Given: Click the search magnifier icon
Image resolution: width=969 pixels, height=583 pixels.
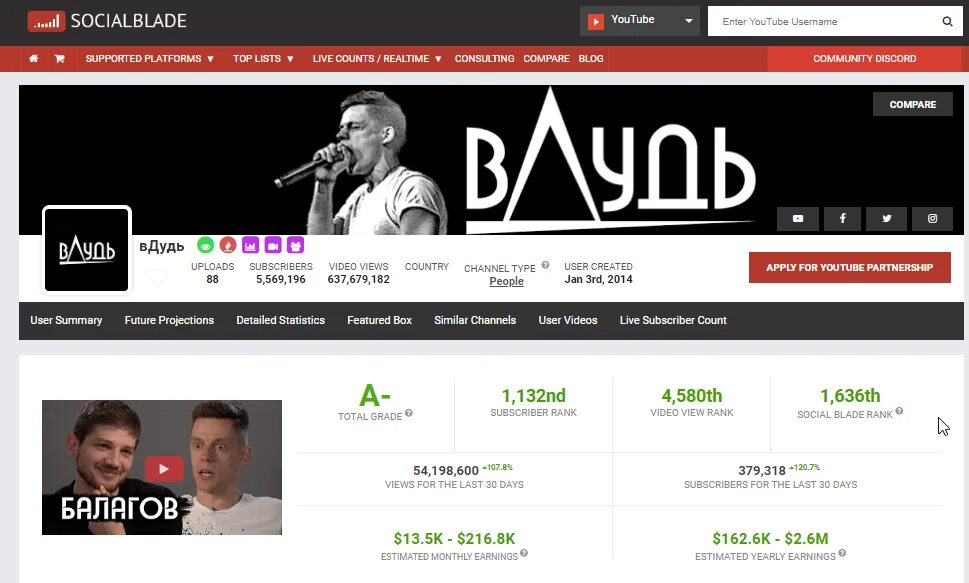Looking at the screenshot, I should pyautogui.click(x=947, y=22).
